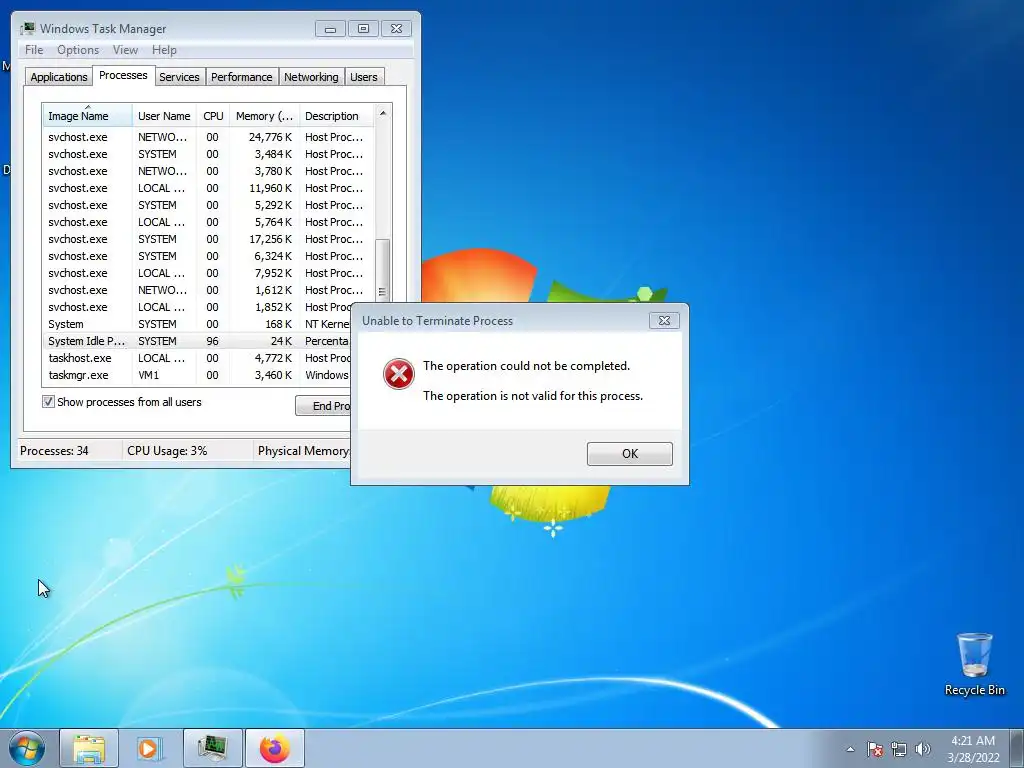Minimize the Windows Task Manager window
This screenshot has width=1024, height=768.
pos(330,29)
